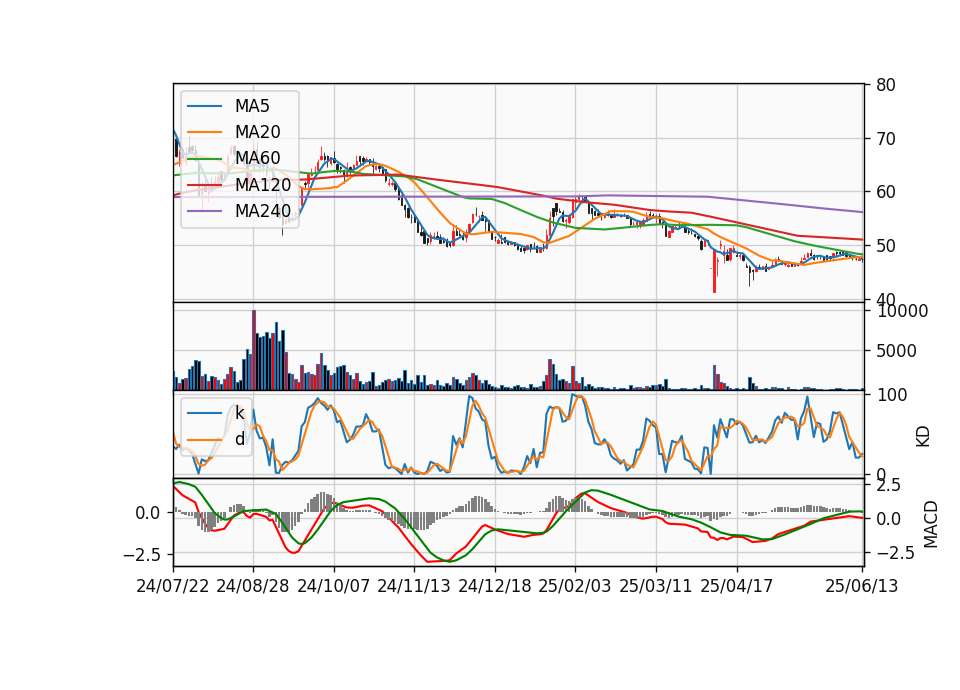Click the 24/11/13 date axis label
The image size is (960, 690).
pyautogui.click(x=414, y=586)
